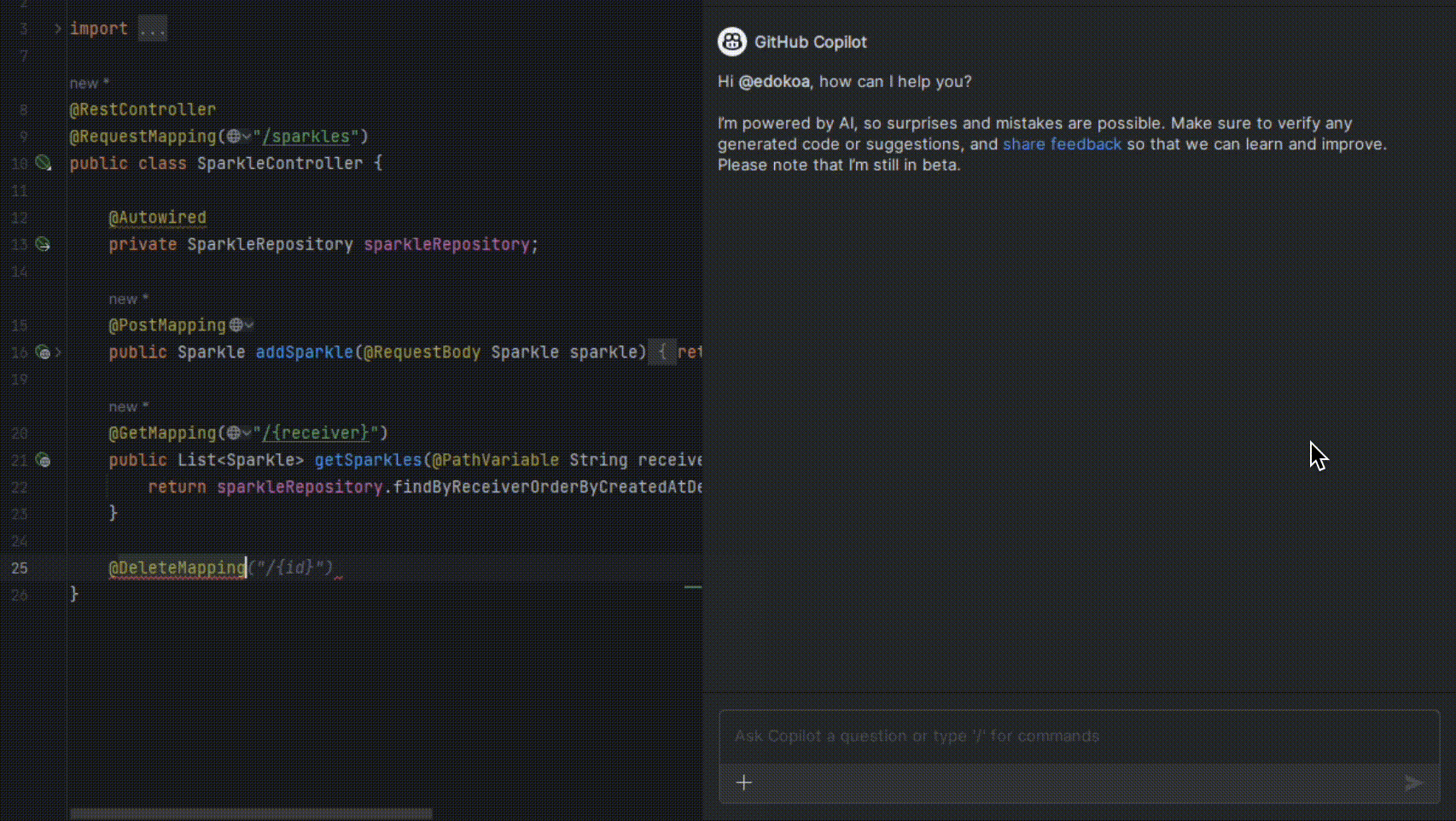Image resolution: width=1456 pixels, height=821 pixels.
Task: Click the @PathVariable annotation in getSparkles
Action: [495, 461]
